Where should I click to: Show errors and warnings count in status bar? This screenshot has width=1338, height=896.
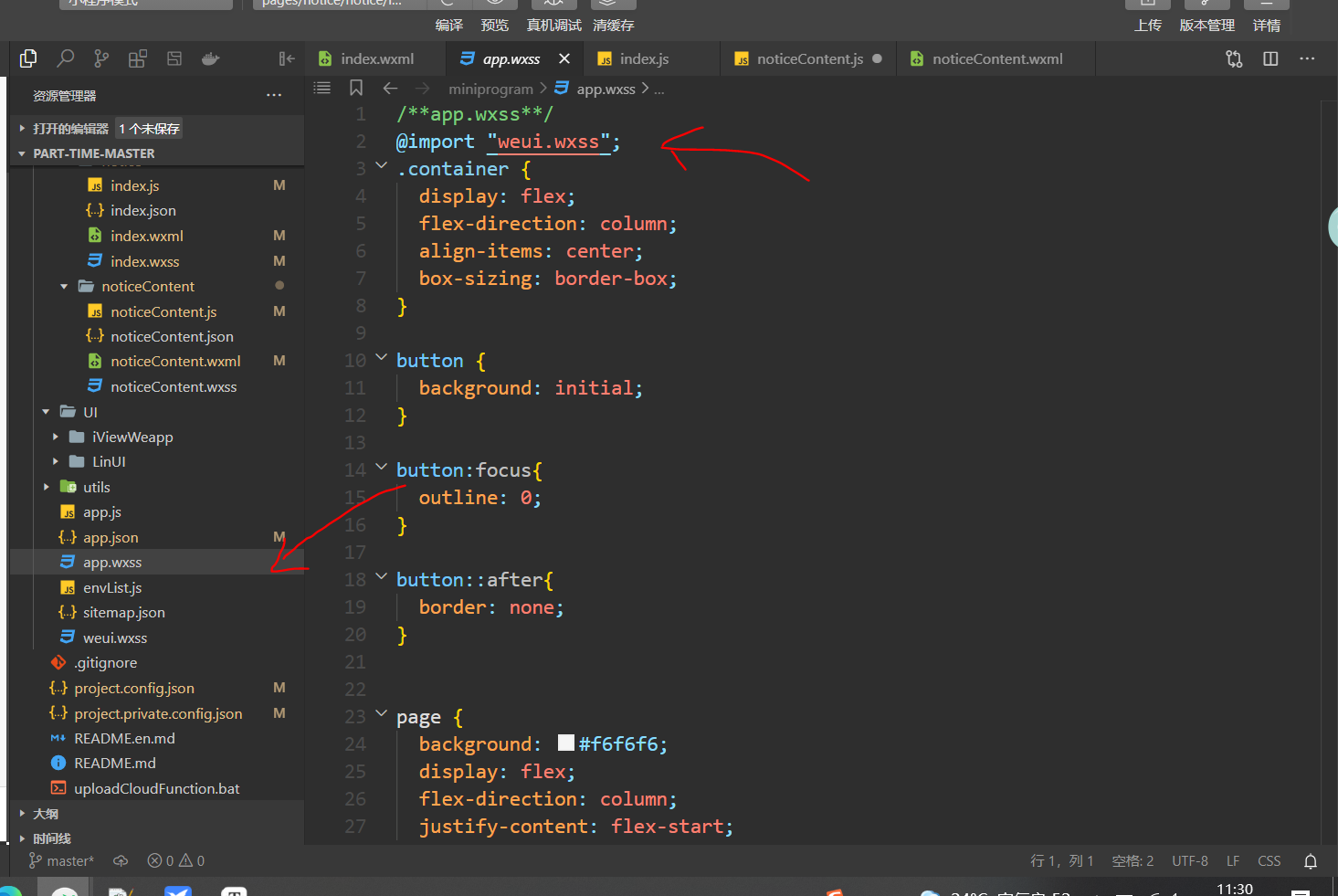point(176,860)
